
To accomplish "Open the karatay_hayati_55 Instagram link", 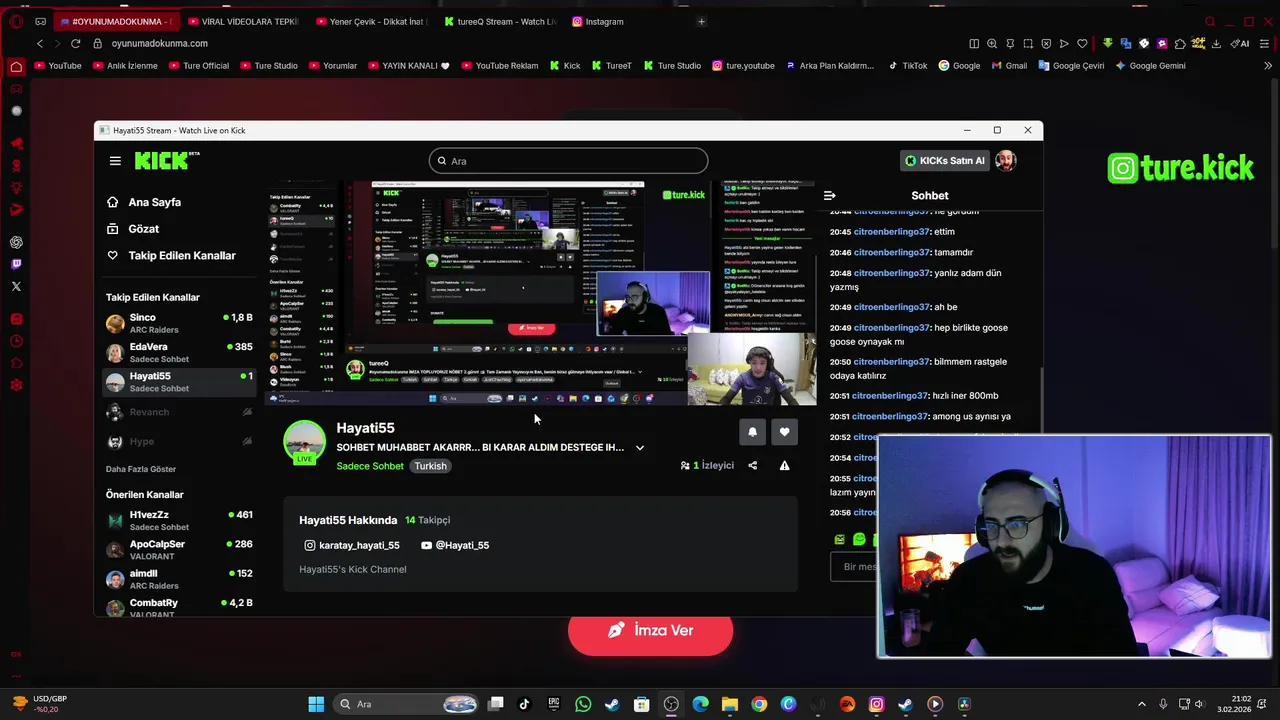I will tap(352, 545).
